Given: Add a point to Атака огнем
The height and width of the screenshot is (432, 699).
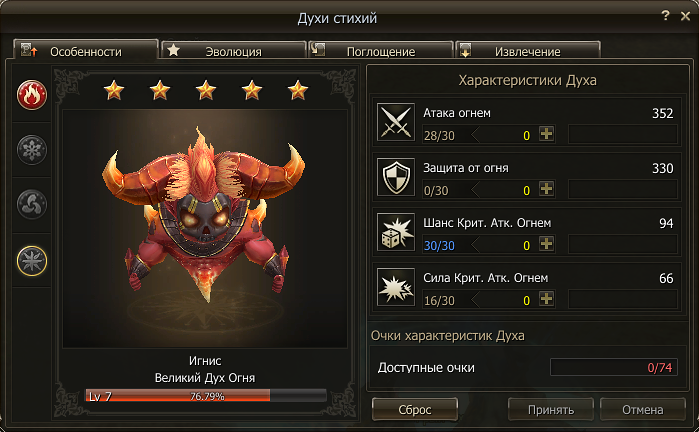Looking at the screenshot, I should pos(546,134).
